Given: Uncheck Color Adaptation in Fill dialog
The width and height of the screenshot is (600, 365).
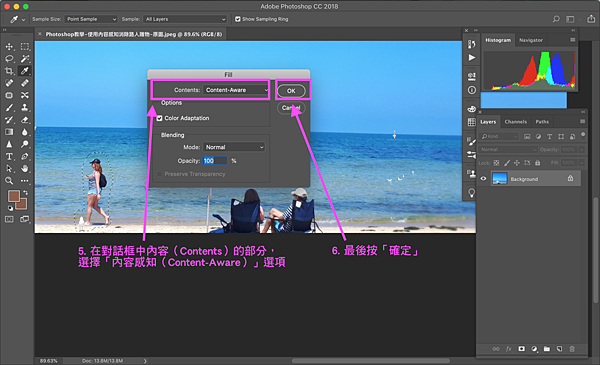Looking at the screenshot, I should (x=160, y=118).
